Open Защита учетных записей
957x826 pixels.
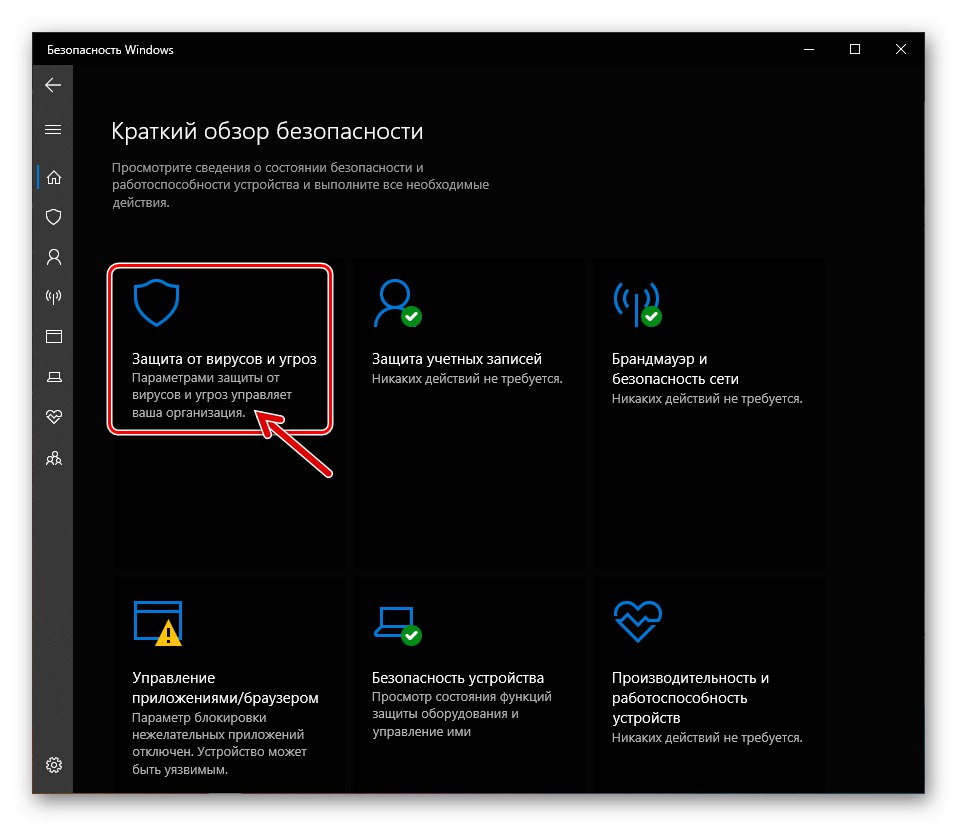[457, 359]
